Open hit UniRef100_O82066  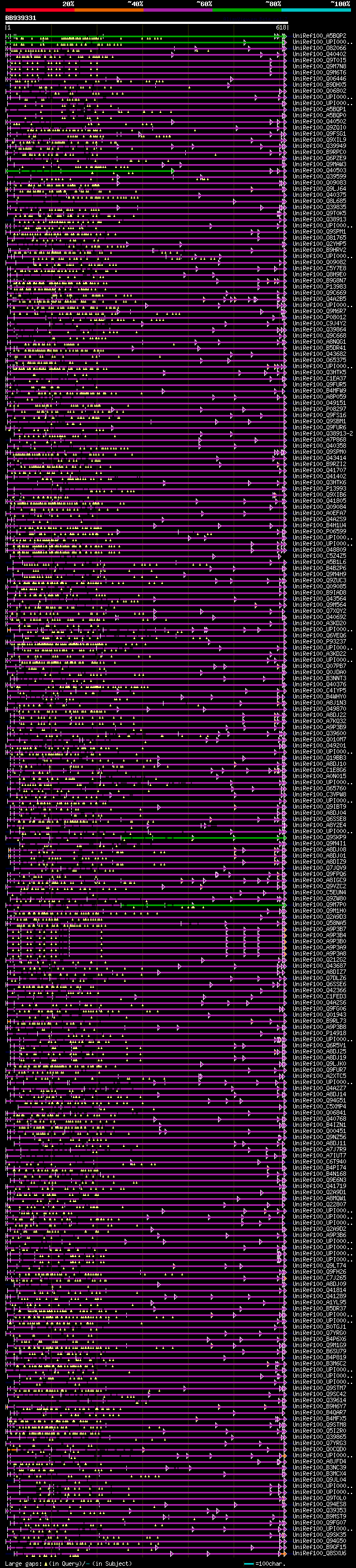click(x=319, y=48)
